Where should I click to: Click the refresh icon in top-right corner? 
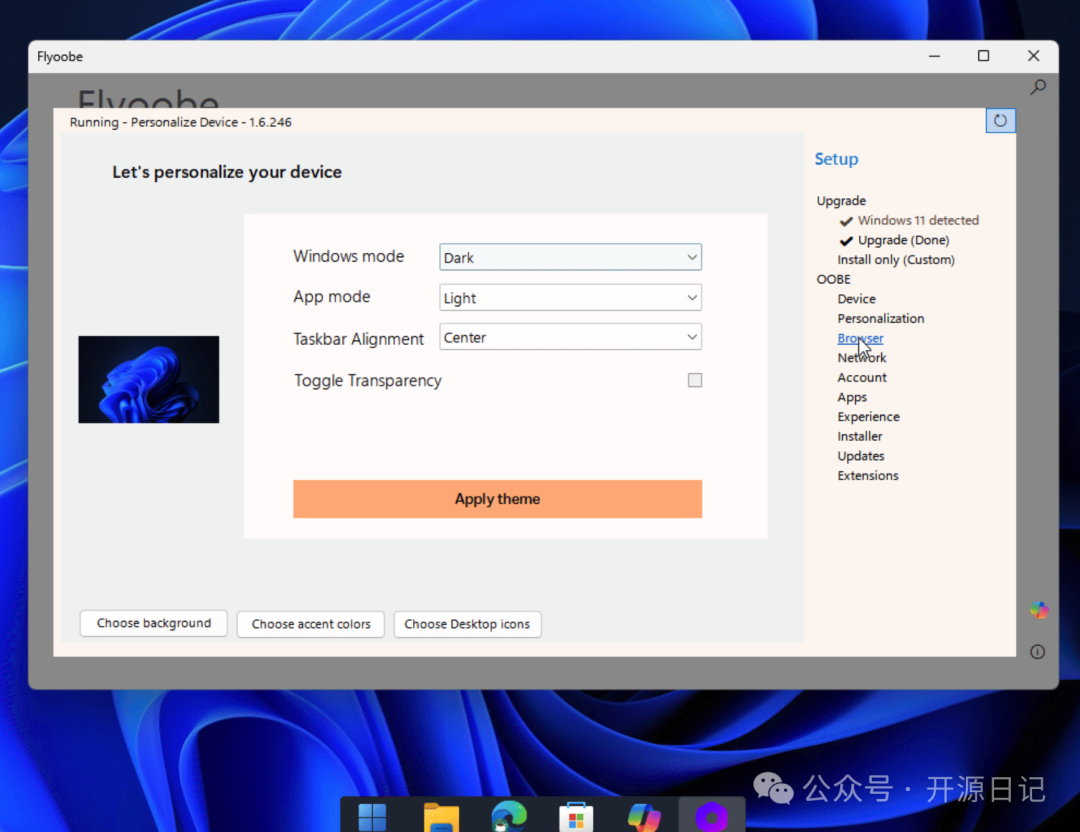1000,121
